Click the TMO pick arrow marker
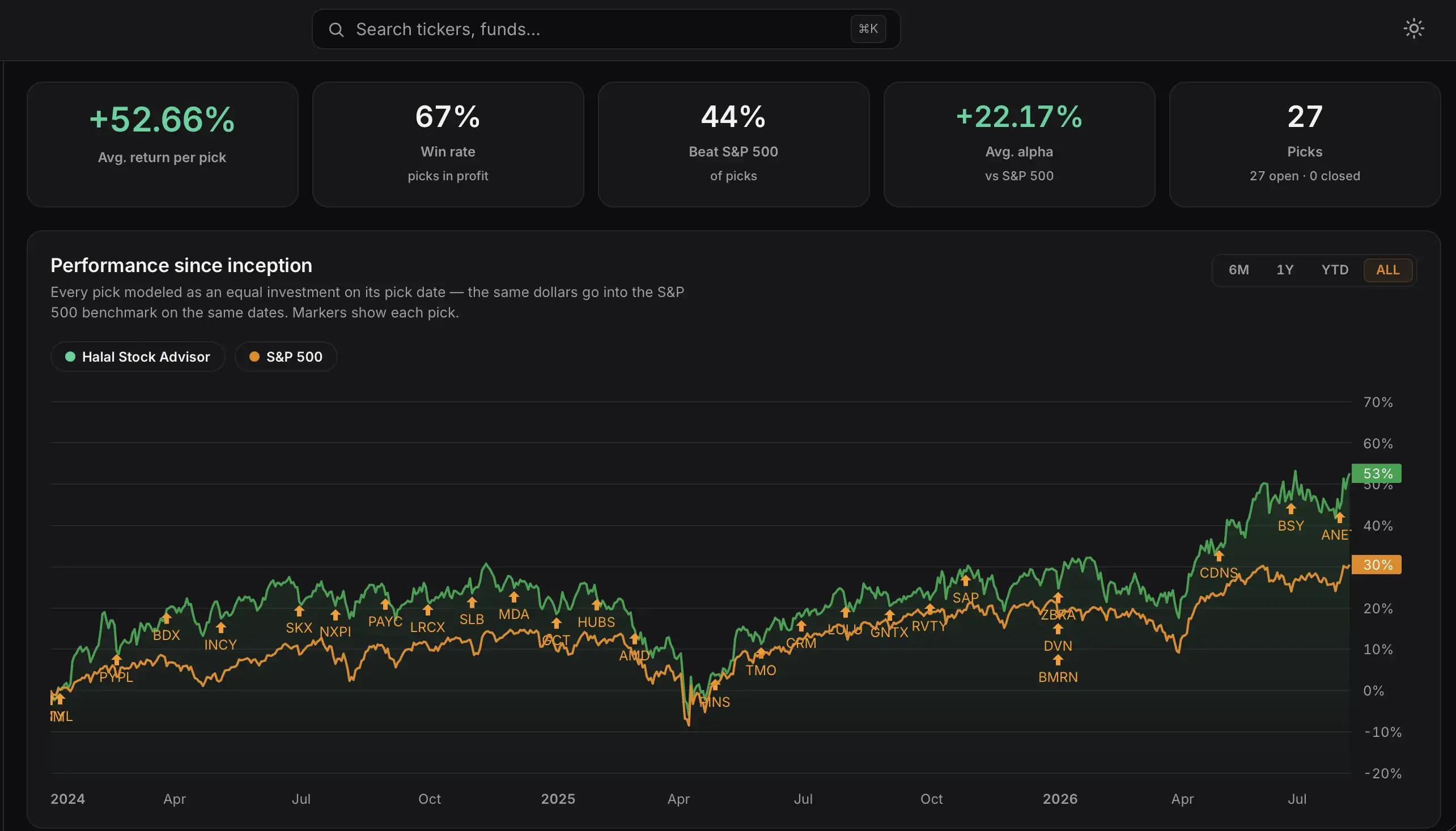 pyautogui.click(x=761, y=652)
